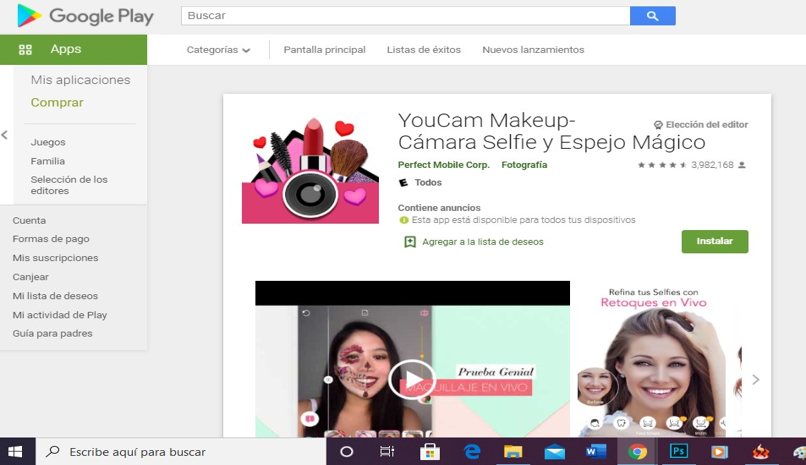
Task: Go to Listas de éxitos
Action: (x=424, y=50)
